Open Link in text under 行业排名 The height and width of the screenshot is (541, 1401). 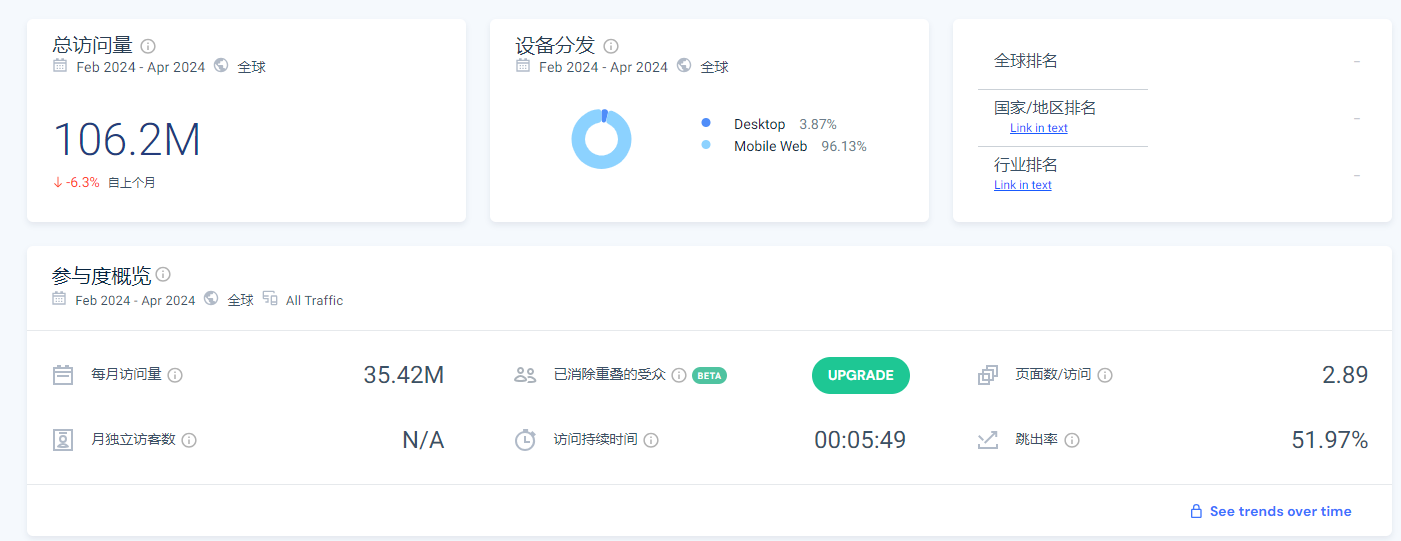pyautogui.click(x=1022, y=185)
